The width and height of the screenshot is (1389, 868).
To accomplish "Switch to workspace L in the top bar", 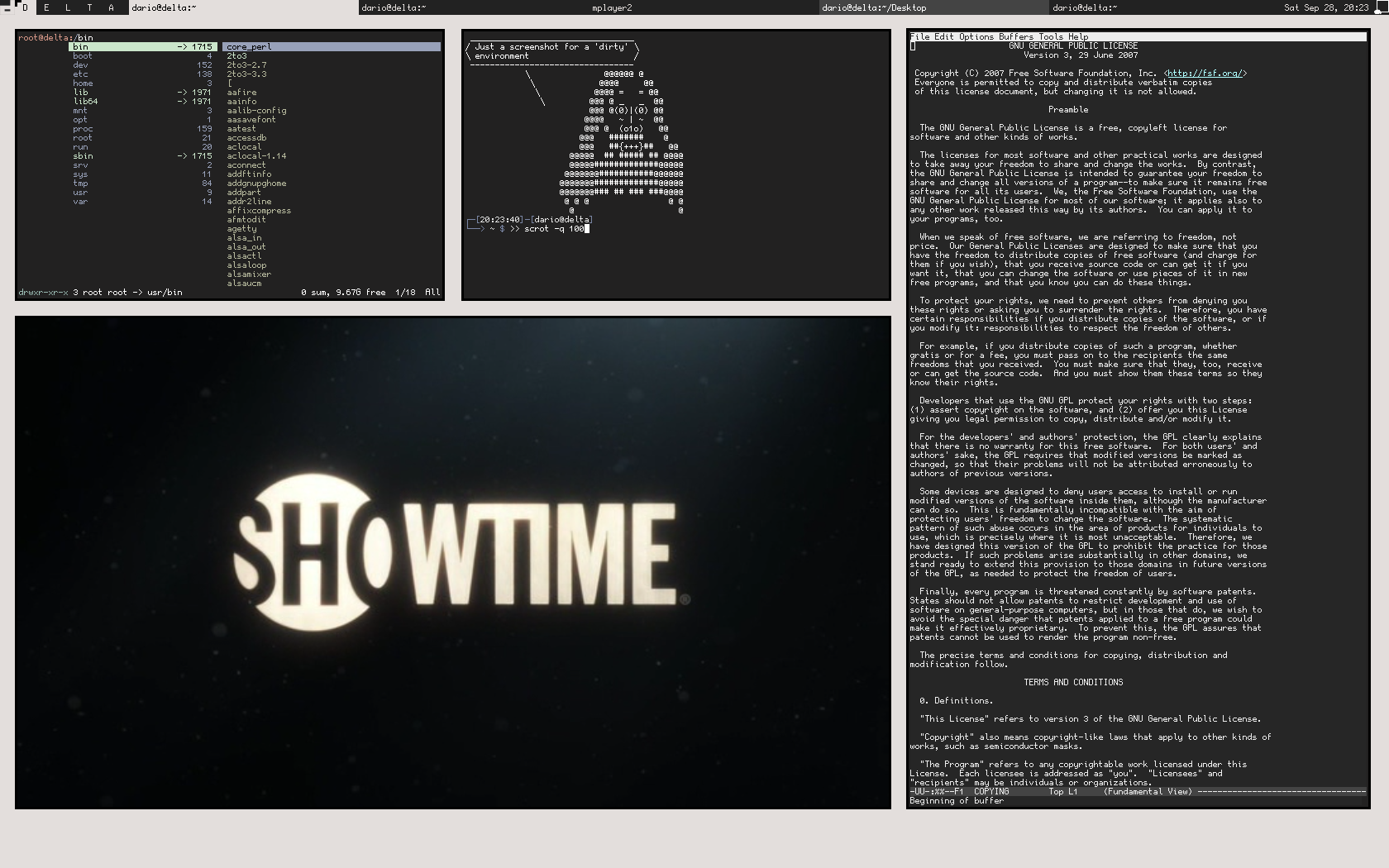I will 68,7.
